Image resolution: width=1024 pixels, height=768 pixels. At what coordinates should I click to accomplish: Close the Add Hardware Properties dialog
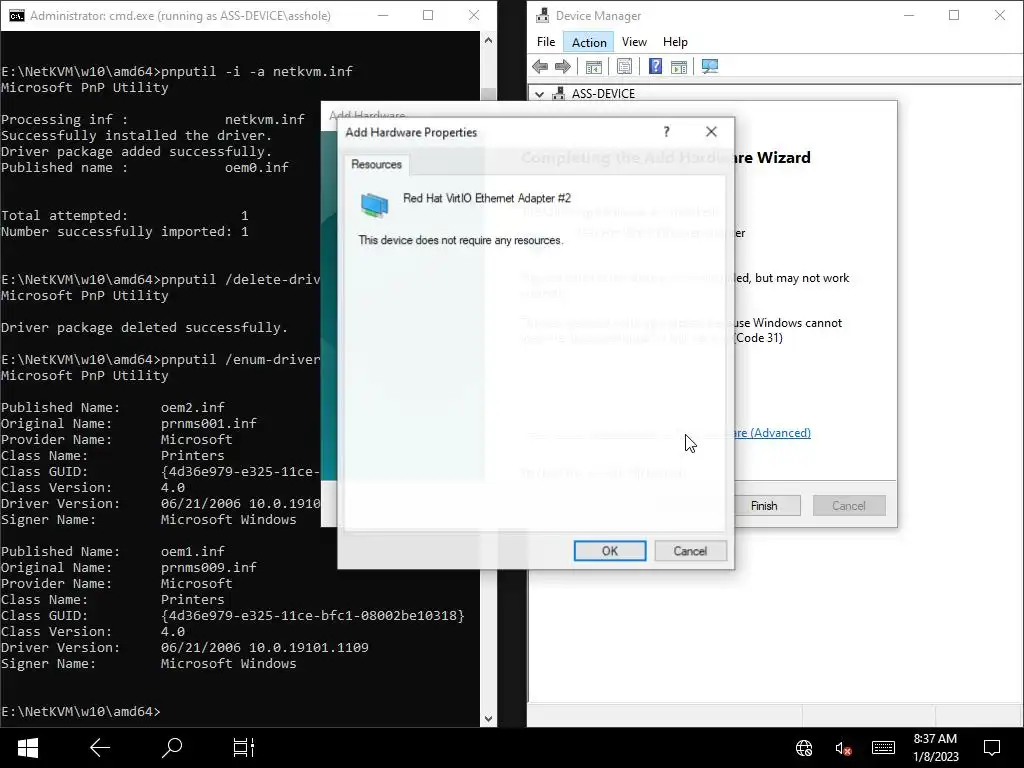point(711,132)
